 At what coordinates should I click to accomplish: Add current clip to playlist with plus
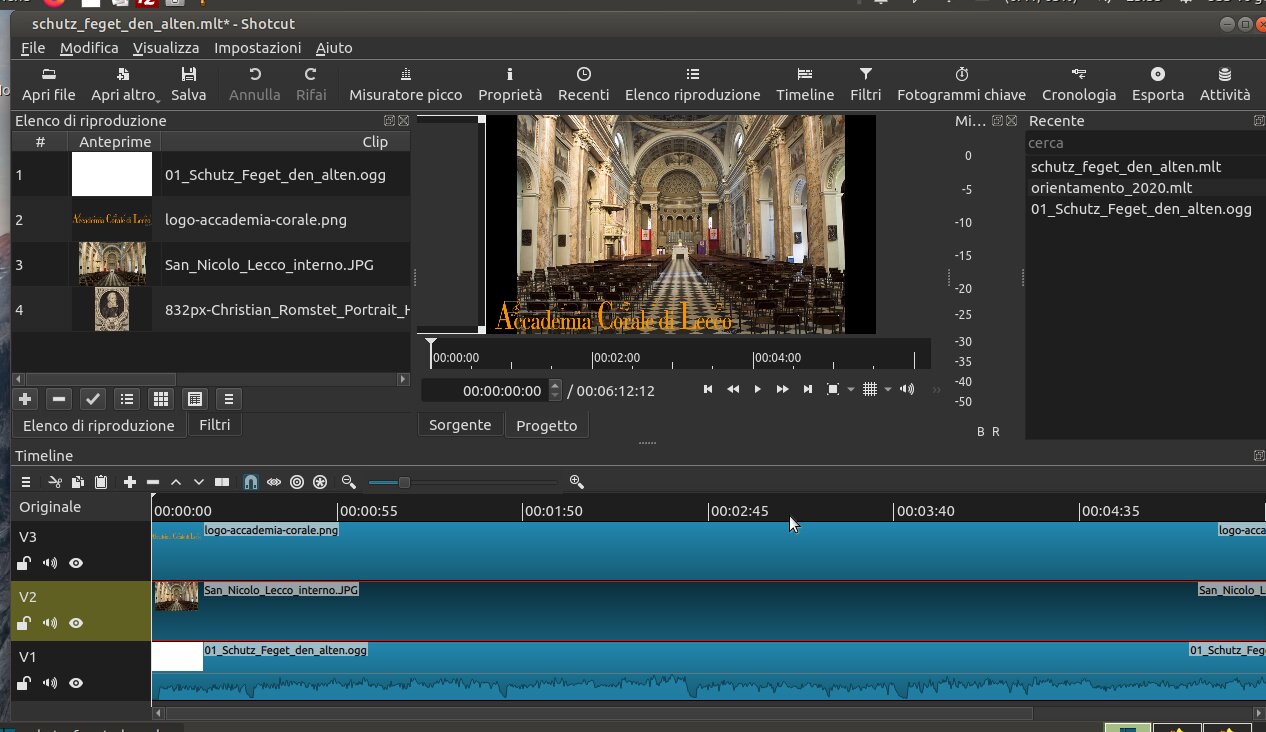[25, 399]
